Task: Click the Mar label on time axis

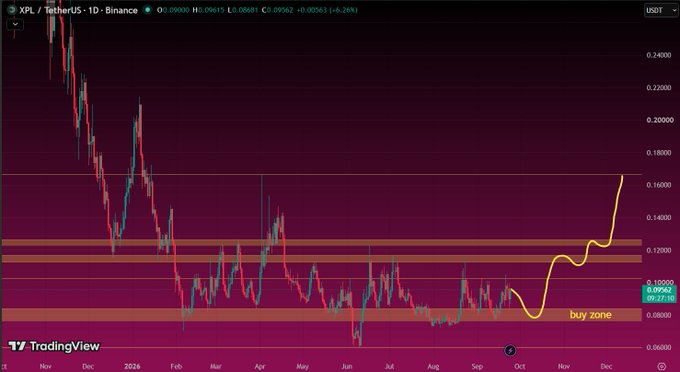Action: [x=216, y=366]
